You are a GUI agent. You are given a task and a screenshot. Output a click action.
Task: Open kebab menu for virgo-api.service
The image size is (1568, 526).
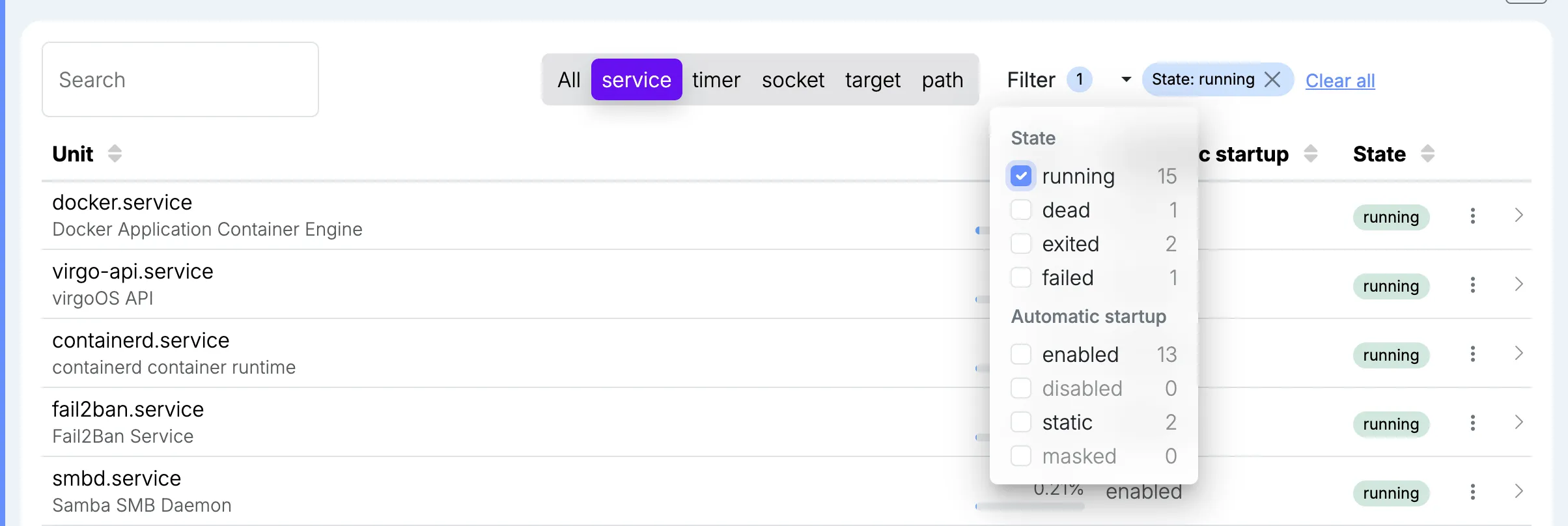1472,285
